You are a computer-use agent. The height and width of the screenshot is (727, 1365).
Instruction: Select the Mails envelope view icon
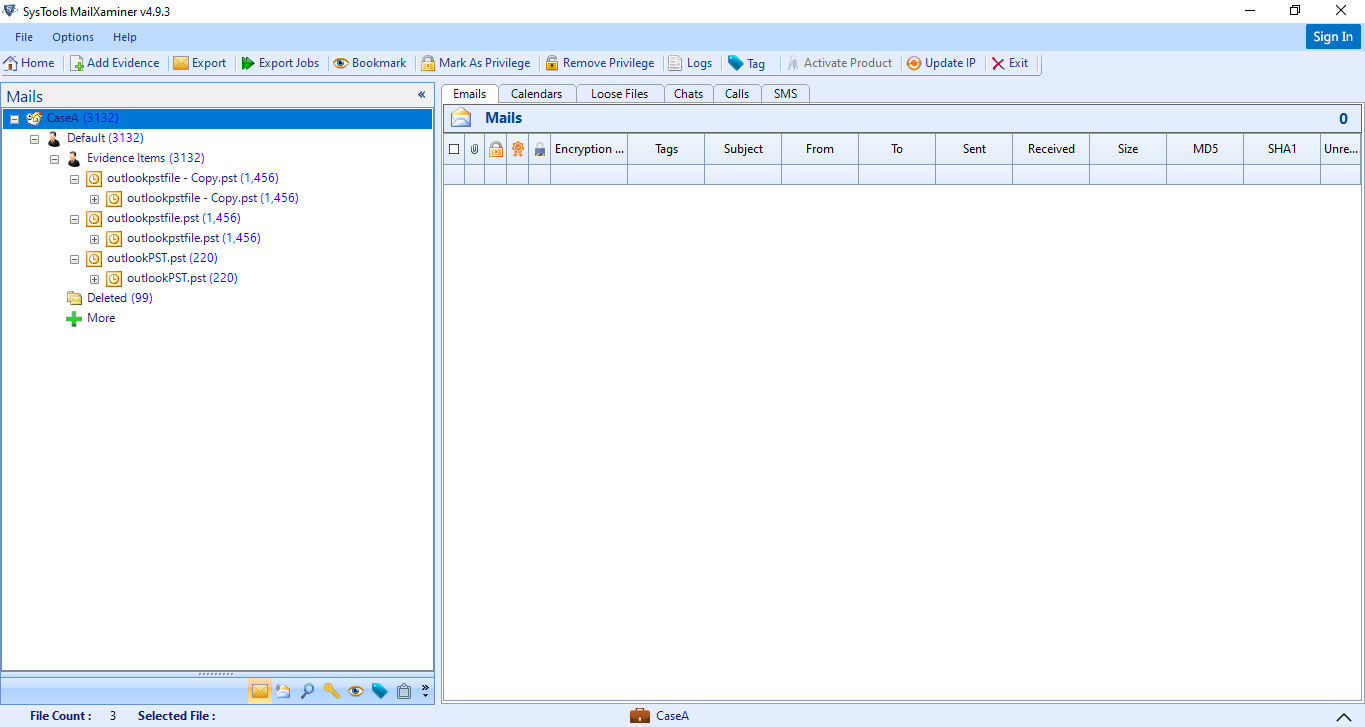coord(260,691)
